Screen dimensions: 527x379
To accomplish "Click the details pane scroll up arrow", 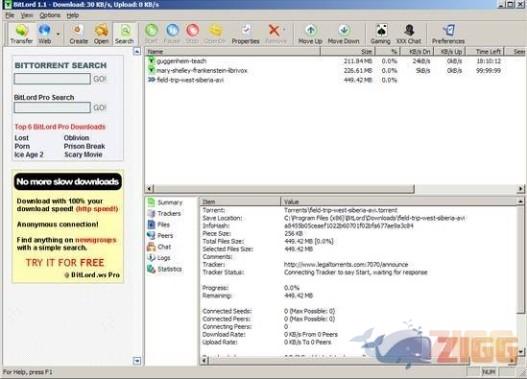I will tap(521, 201).
